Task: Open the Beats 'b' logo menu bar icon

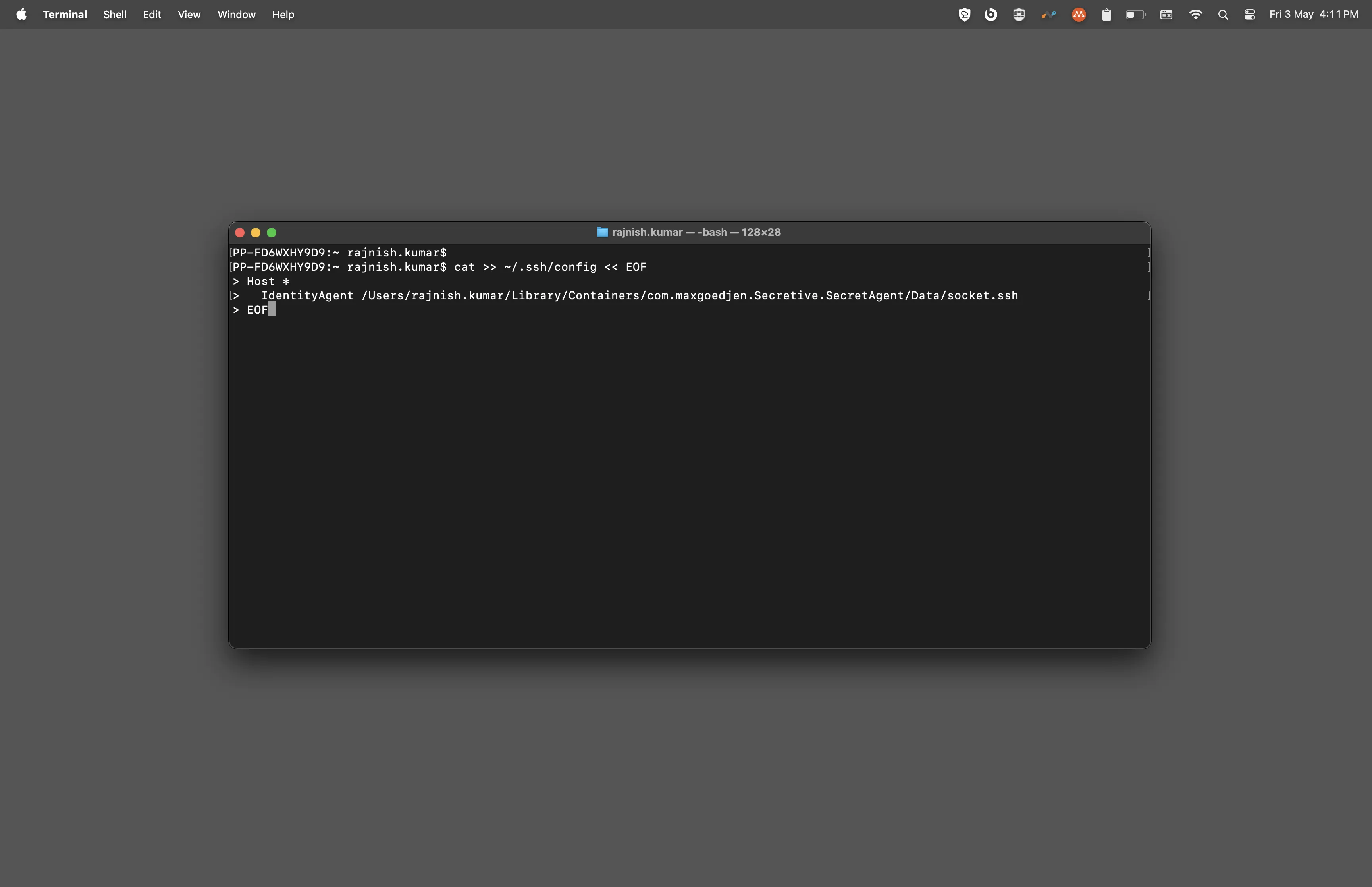Action: (991, 15)
